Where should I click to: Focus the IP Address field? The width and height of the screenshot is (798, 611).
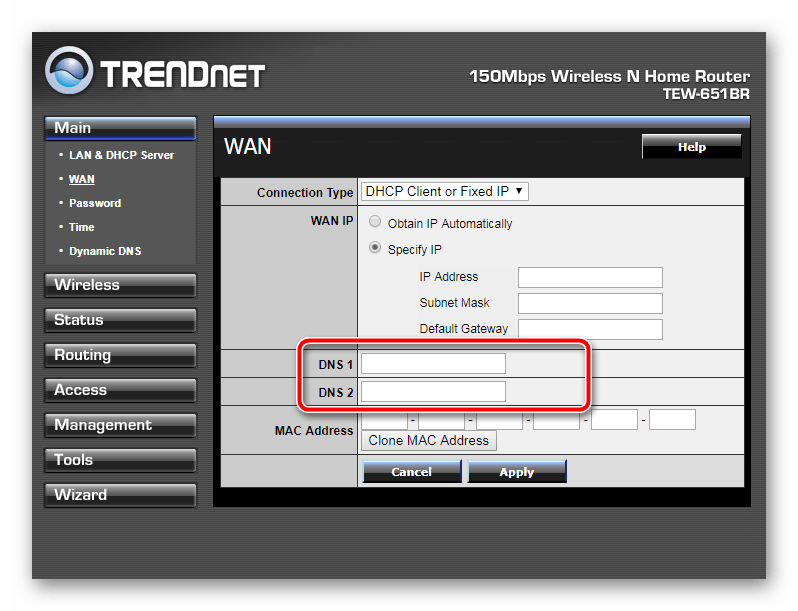[x=590, y=277]
